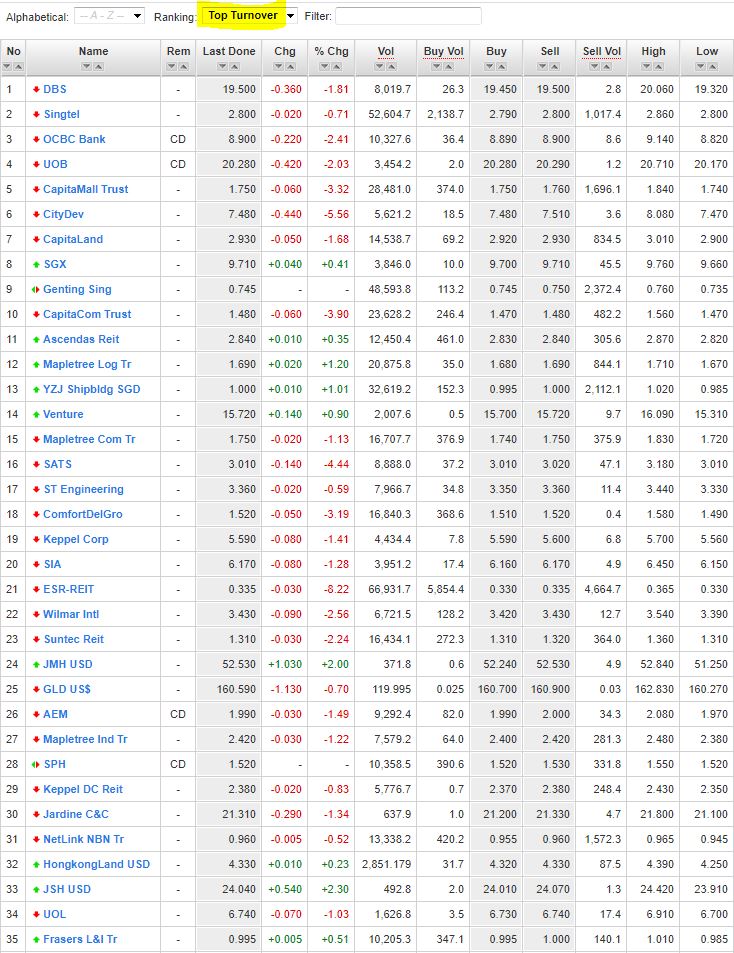
Task: Sort Rem column using its up arrow
Action: pos(184,66)
